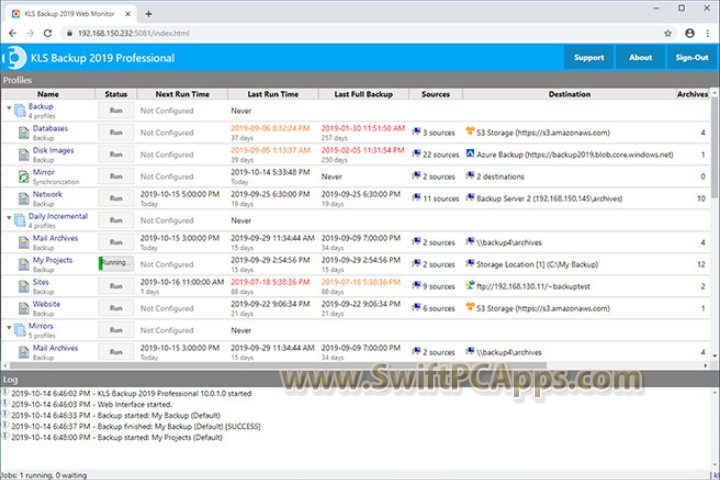Click the profiles vertical scrollbar
This screenshot has width=720, height=480.
pyautogui.click(x=715, y=147)
